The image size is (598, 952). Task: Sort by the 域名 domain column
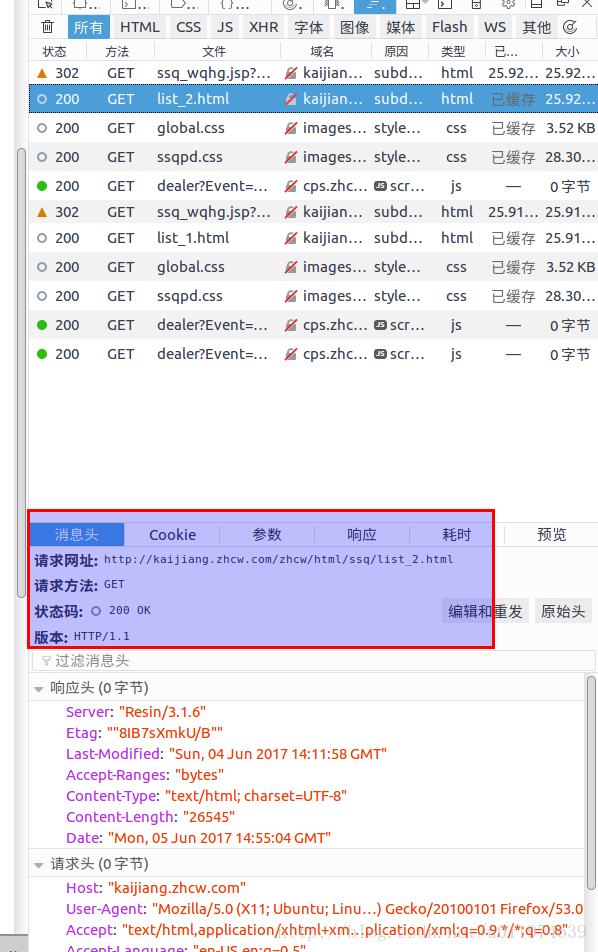tap(322, 52)
